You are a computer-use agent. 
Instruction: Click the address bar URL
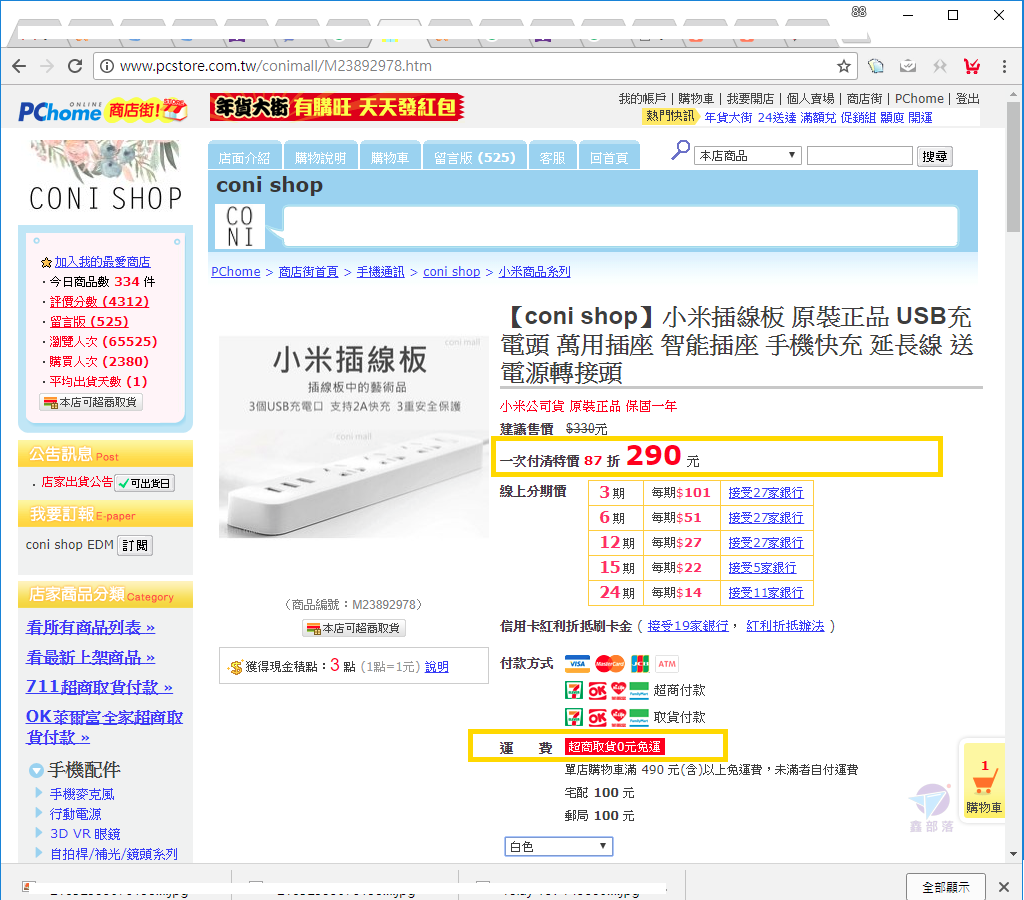click(x=276, y=66)
